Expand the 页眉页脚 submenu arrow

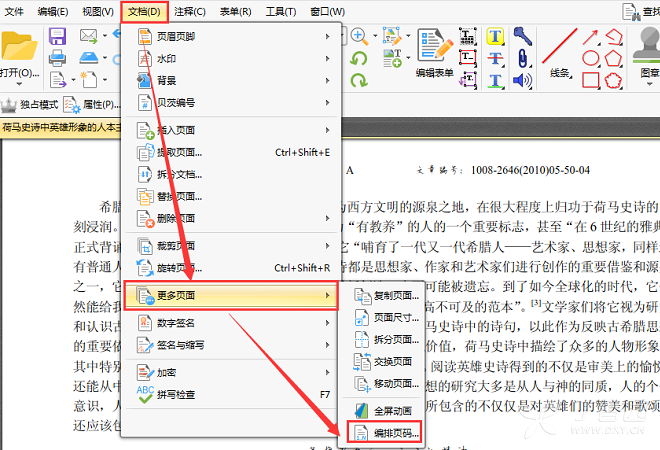(327, 37)
